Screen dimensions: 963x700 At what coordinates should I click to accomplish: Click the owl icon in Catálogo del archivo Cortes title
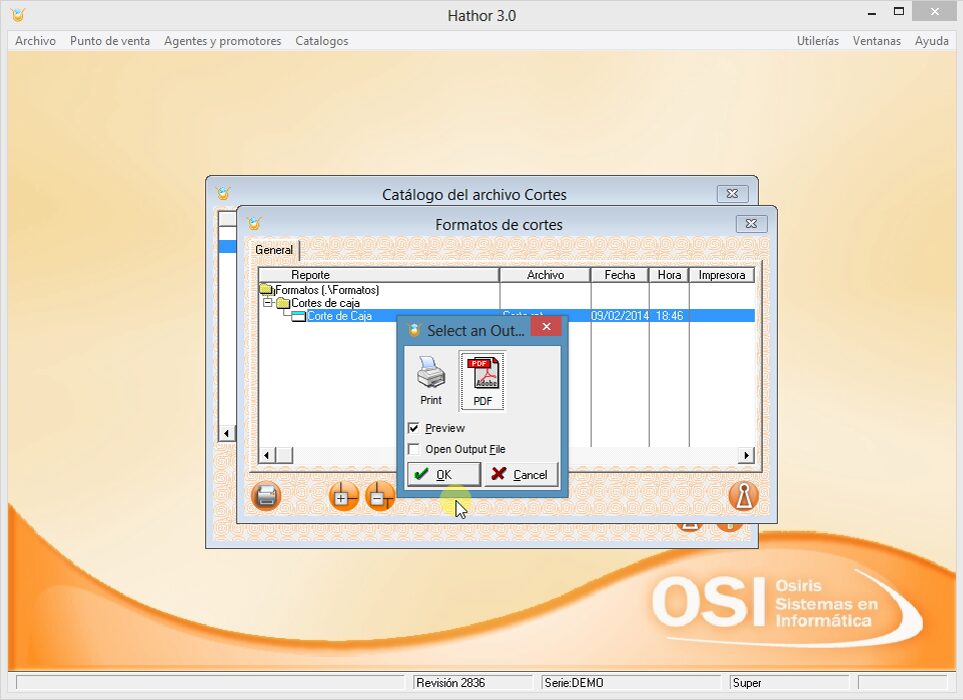click(223, 193)
